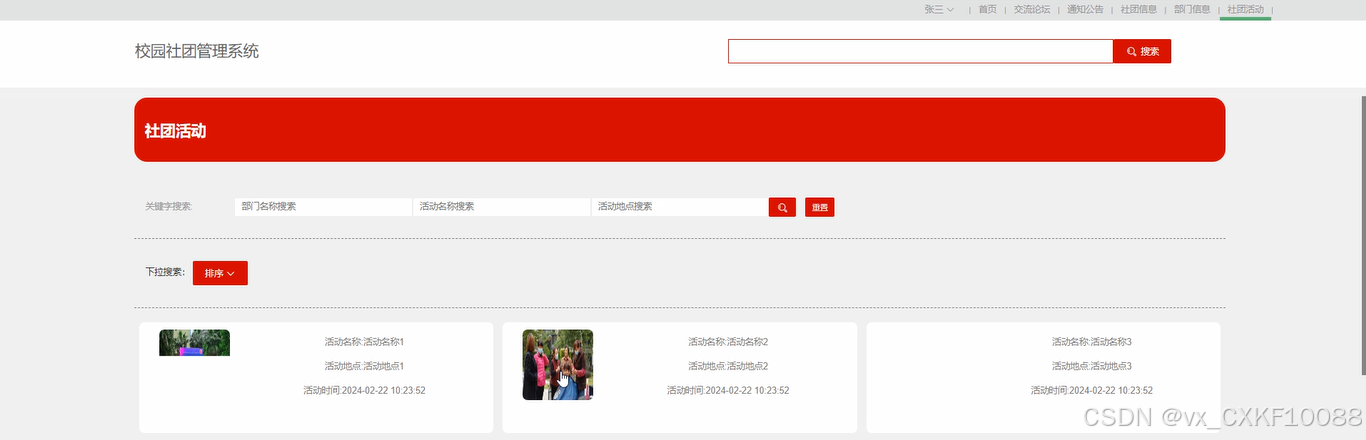Open 通知公告 in the top navigation

point(1085,9)
